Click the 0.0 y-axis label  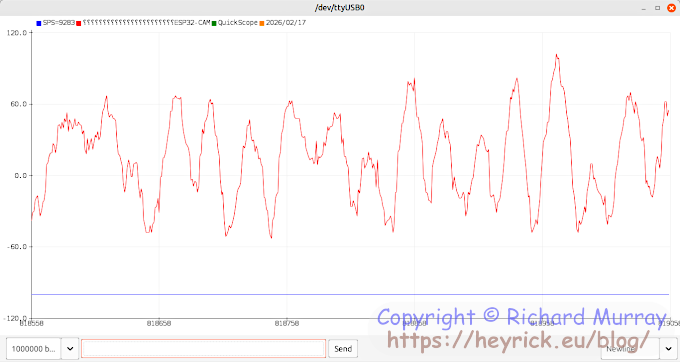[x=20, y=176]
